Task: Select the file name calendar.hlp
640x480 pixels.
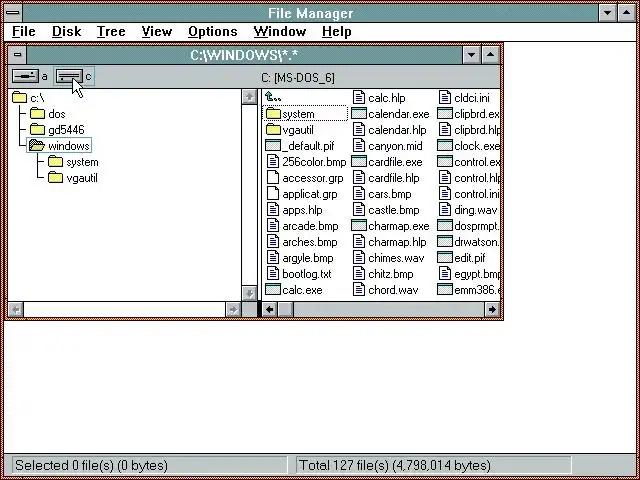Action: point(397,130)
